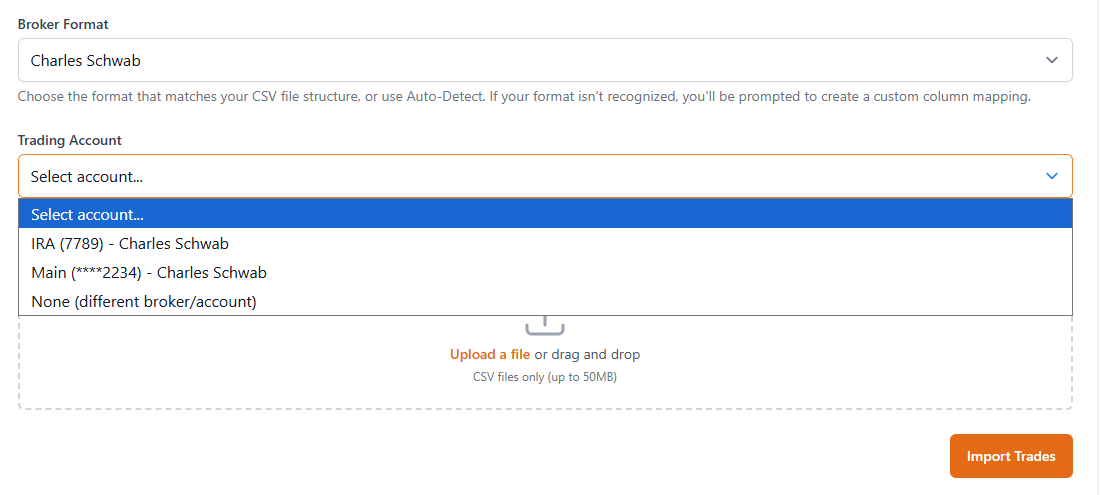1100x495 pixels.
Task: Click blank space left of Import Trades button
Action: [600, 456]
